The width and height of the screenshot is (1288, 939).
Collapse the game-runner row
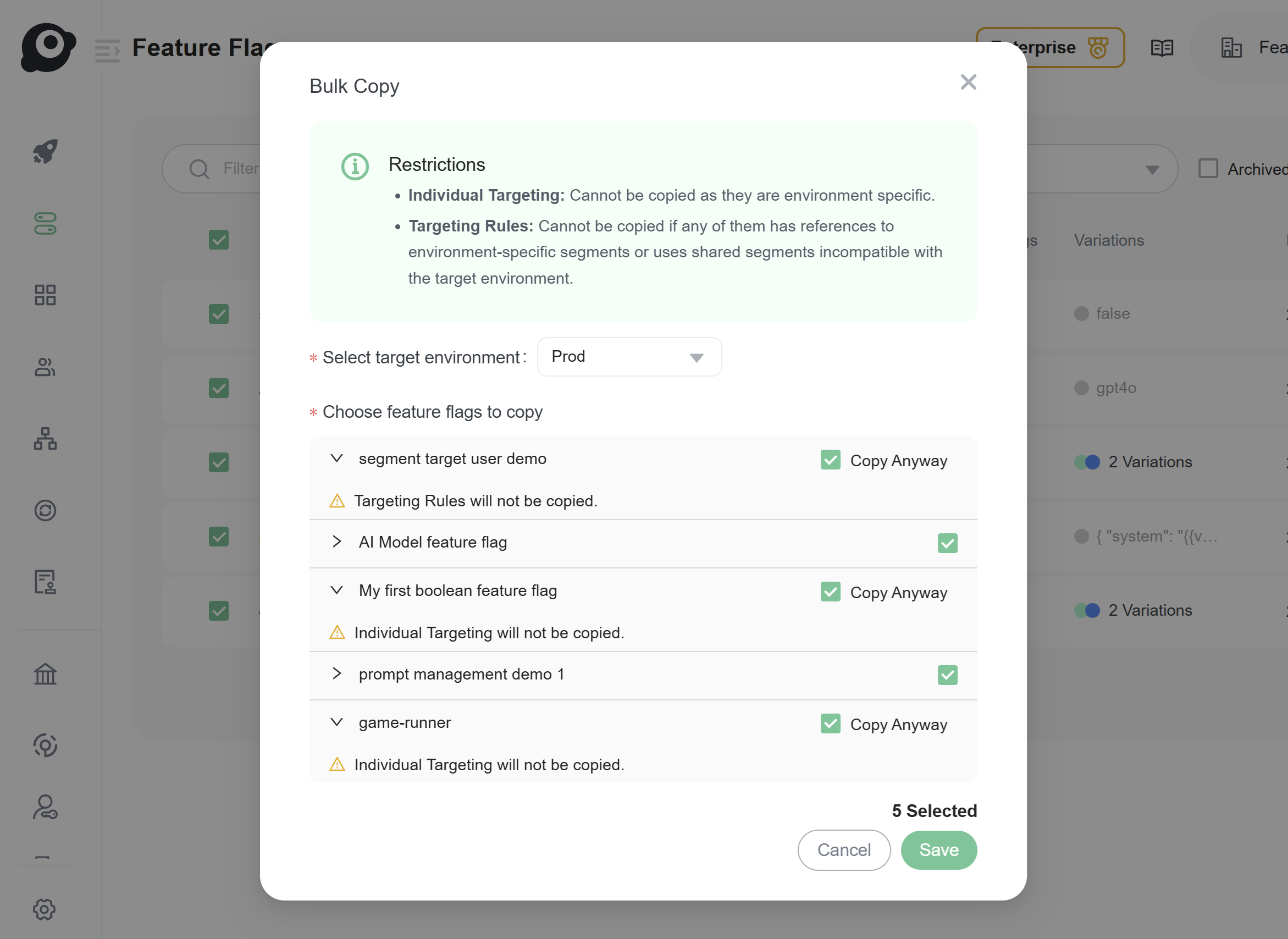coord(336,722)
